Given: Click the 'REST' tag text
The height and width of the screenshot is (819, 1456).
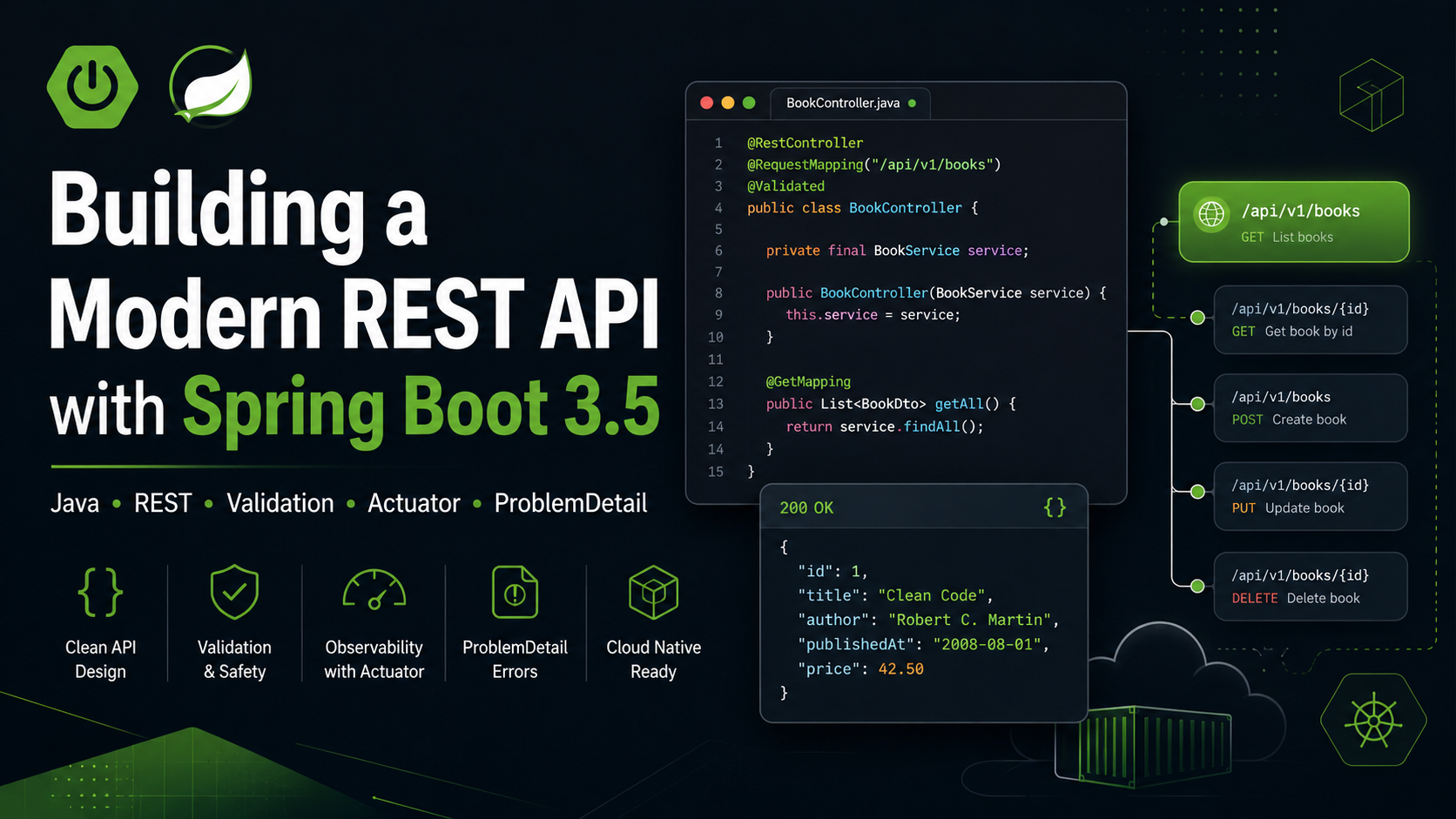Looking at the screenshot, I should pos(163,503).
